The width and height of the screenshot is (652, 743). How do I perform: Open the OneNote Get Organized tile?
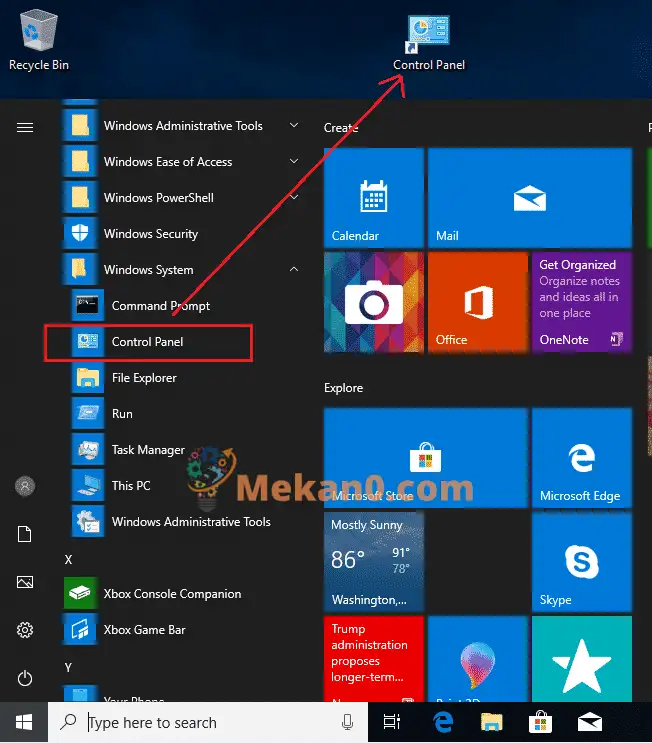click(x=582, y=302)
